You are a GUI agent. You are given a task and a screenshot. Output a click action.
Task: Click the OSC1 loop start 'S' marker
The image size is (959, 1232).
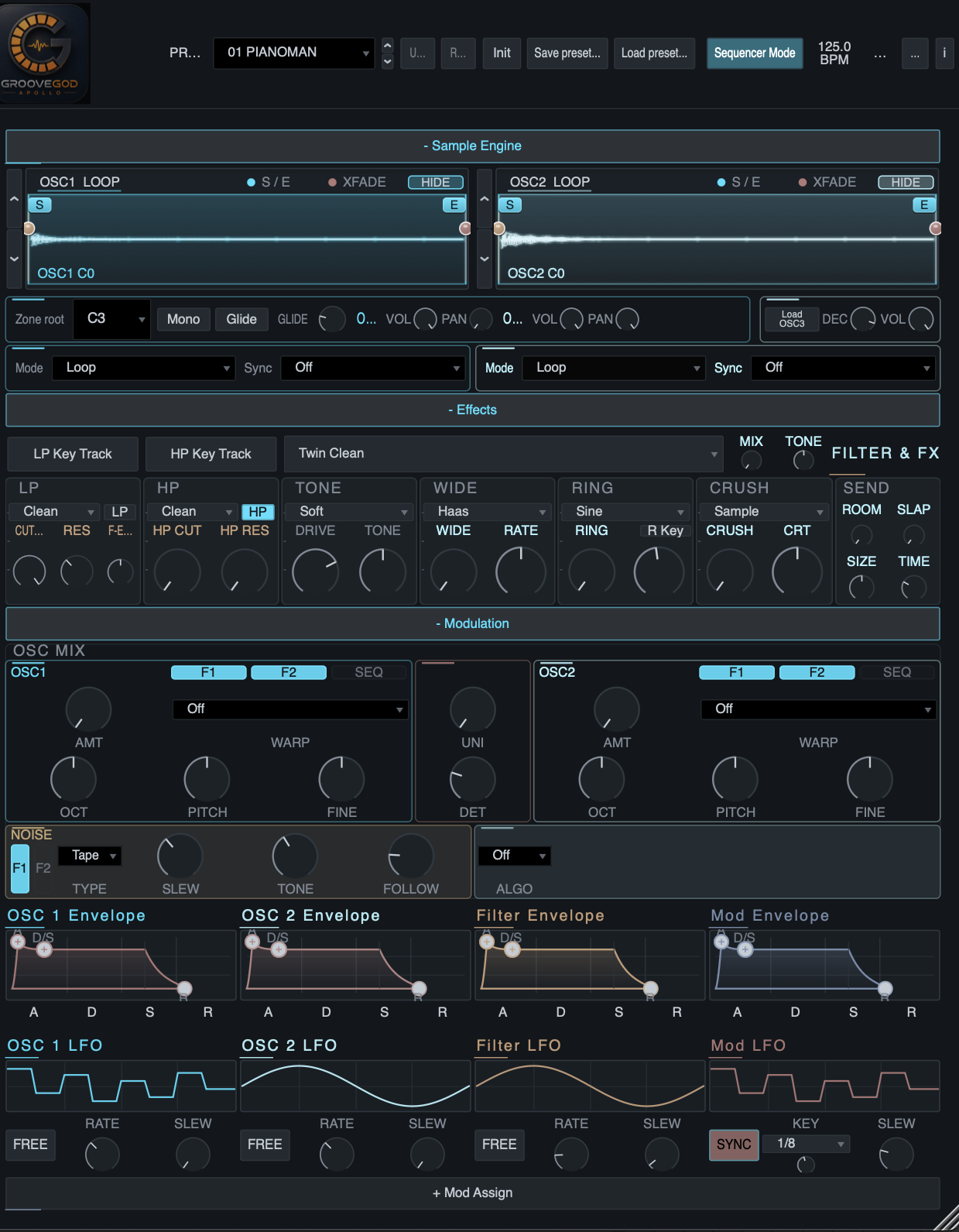pyautogui.click(x=39, y=205)
